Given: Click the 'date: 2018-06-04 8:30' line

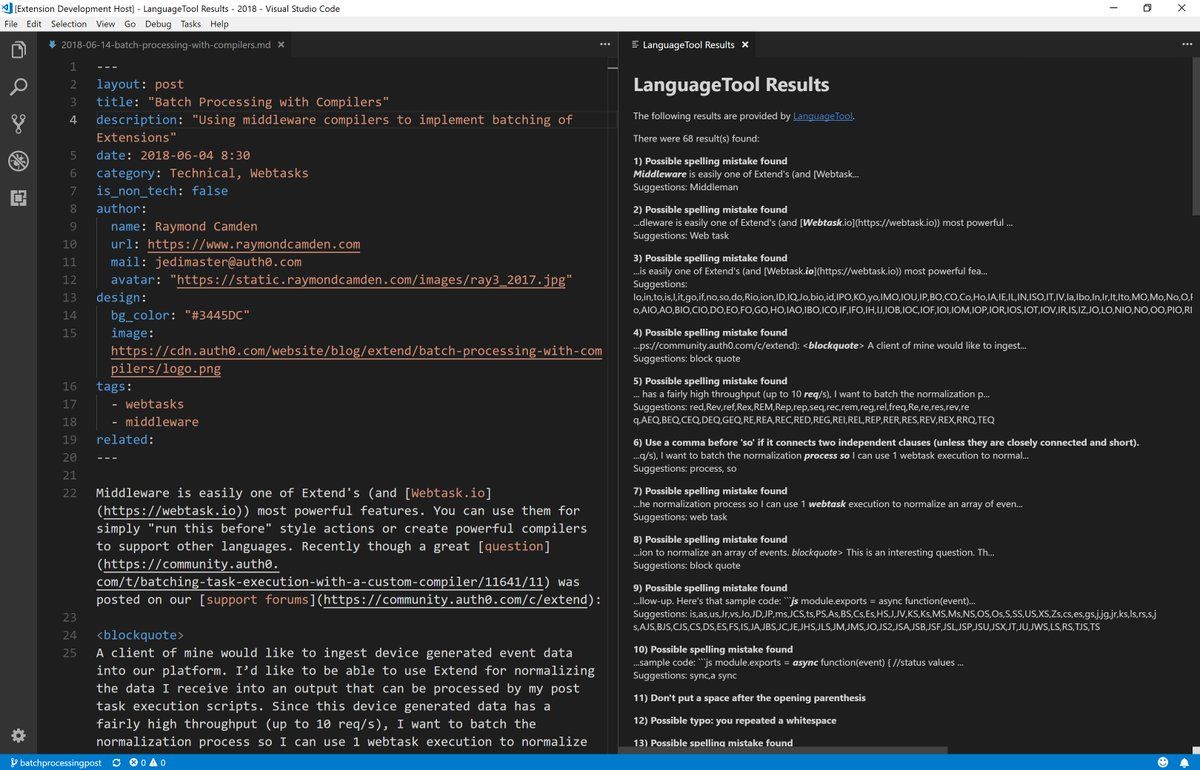Looking at the screenshot, I should pos(173,155).
